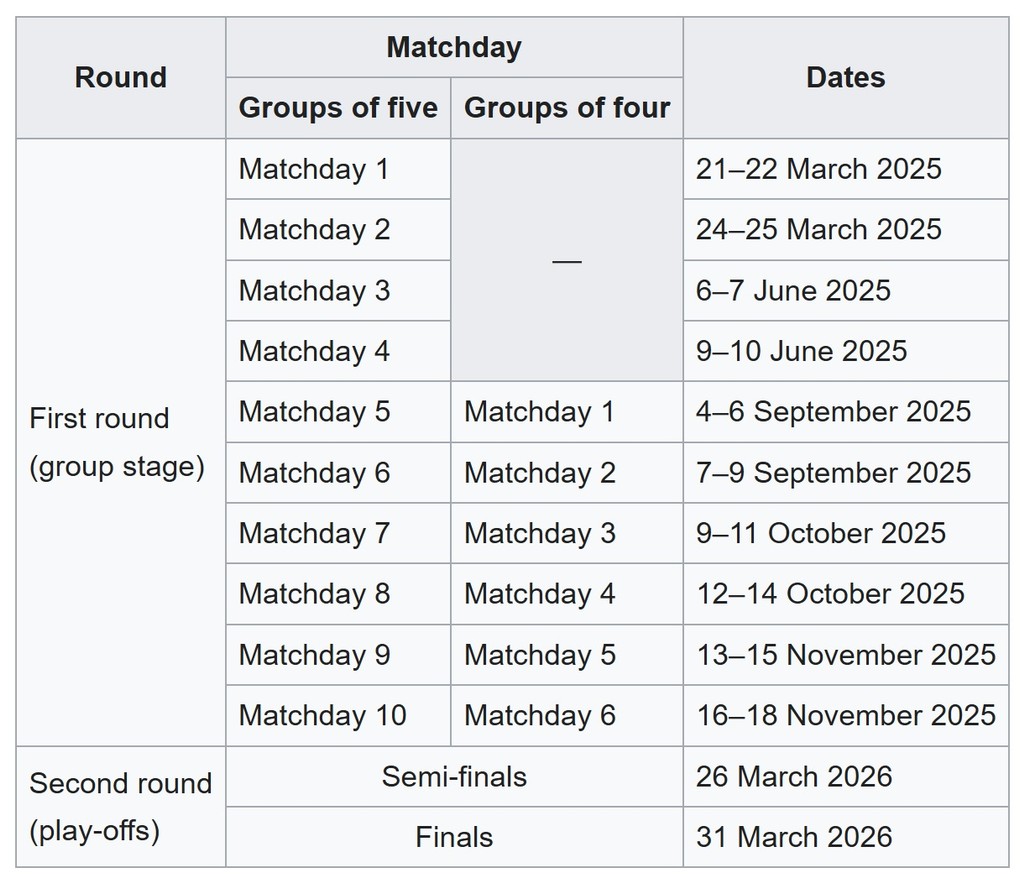The image size is (1024, 884).
Task: Select the Second round (play-offs) cell
Action: (120, 806)
